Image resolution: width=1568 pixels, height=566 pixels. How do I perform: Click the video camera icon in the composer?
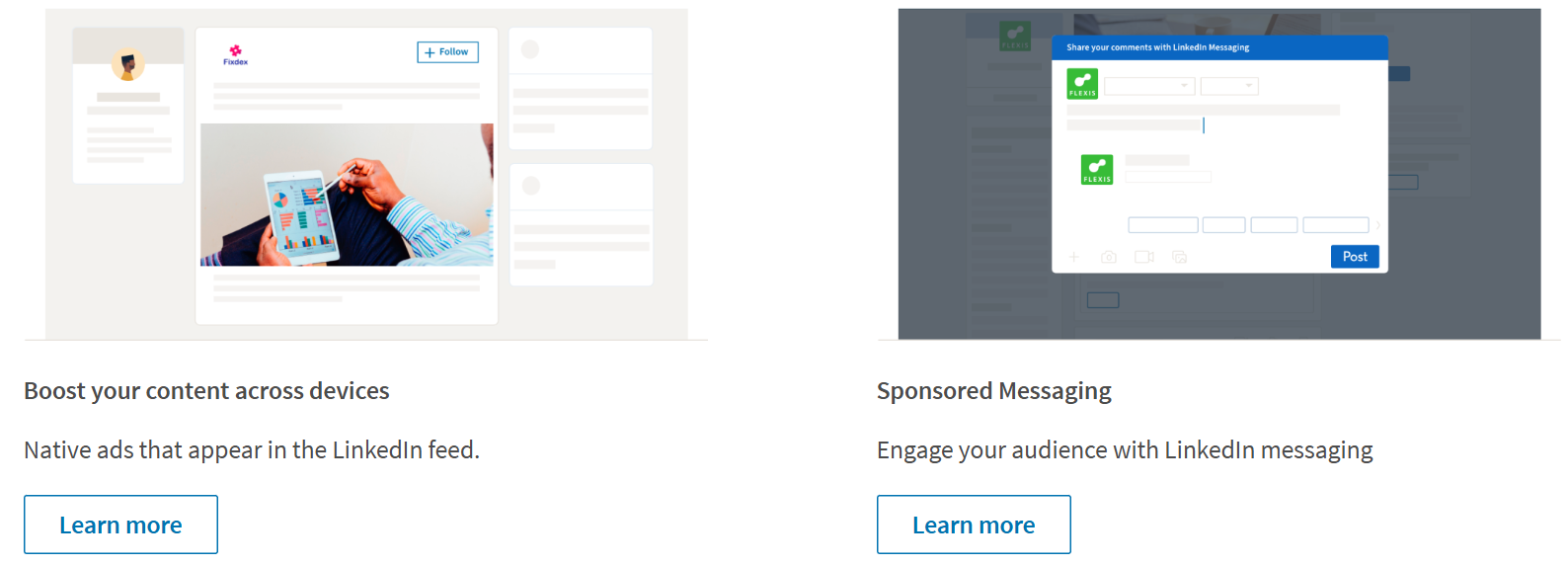(x=1144, y=257)
